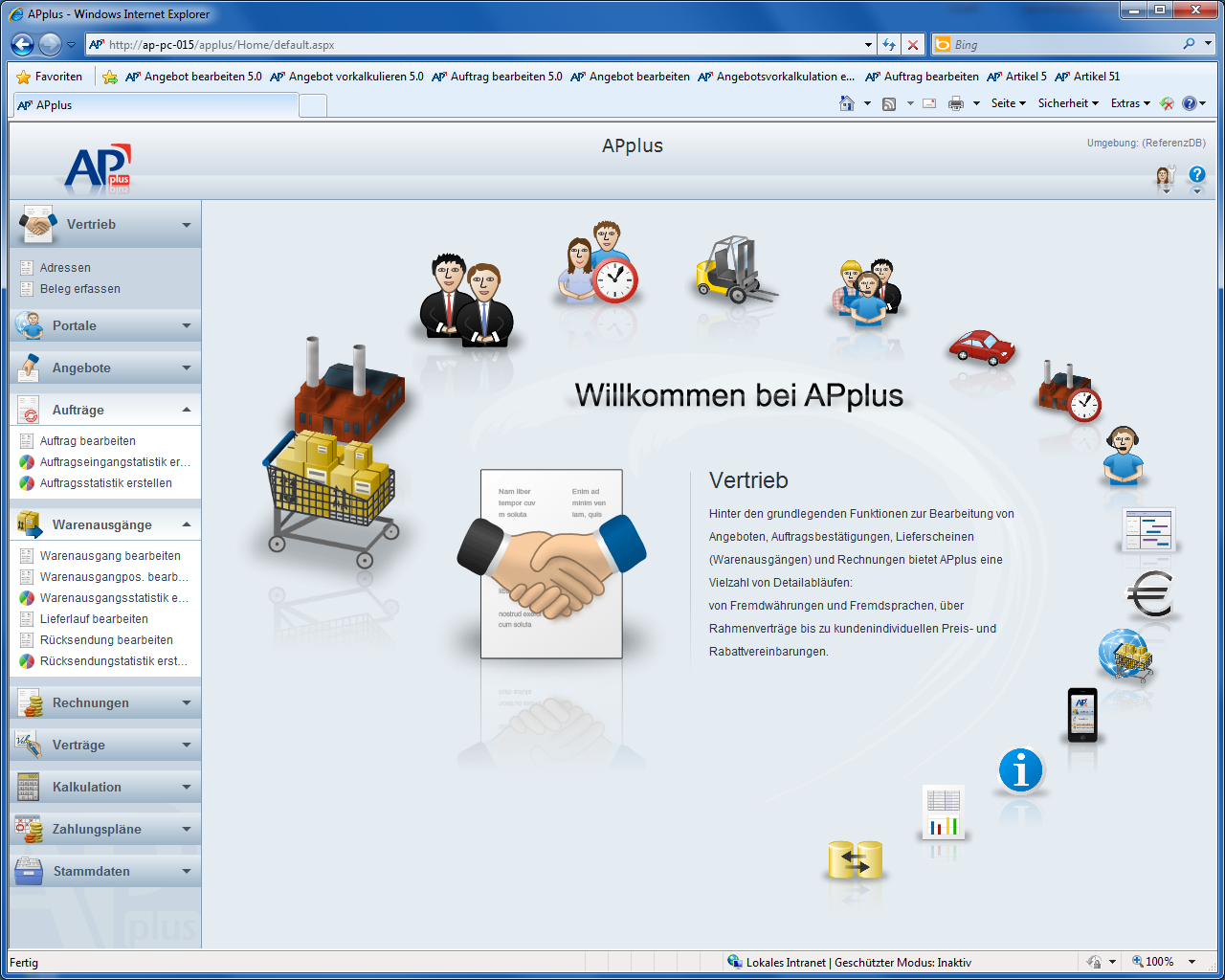Click the headset support agent icon

click(1123, 454)
